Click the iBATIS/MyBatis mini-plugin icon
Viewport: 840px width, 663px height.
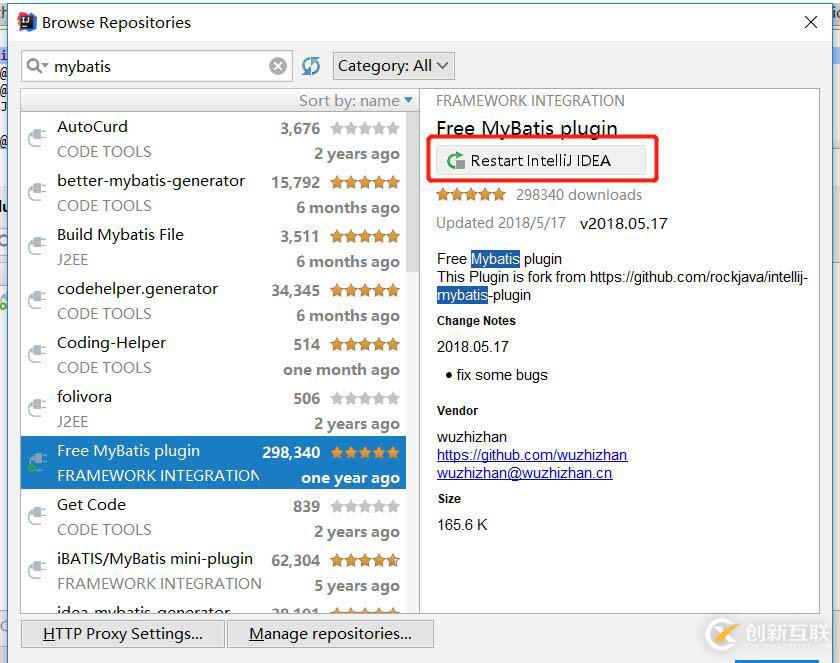(x=37, y=571)
